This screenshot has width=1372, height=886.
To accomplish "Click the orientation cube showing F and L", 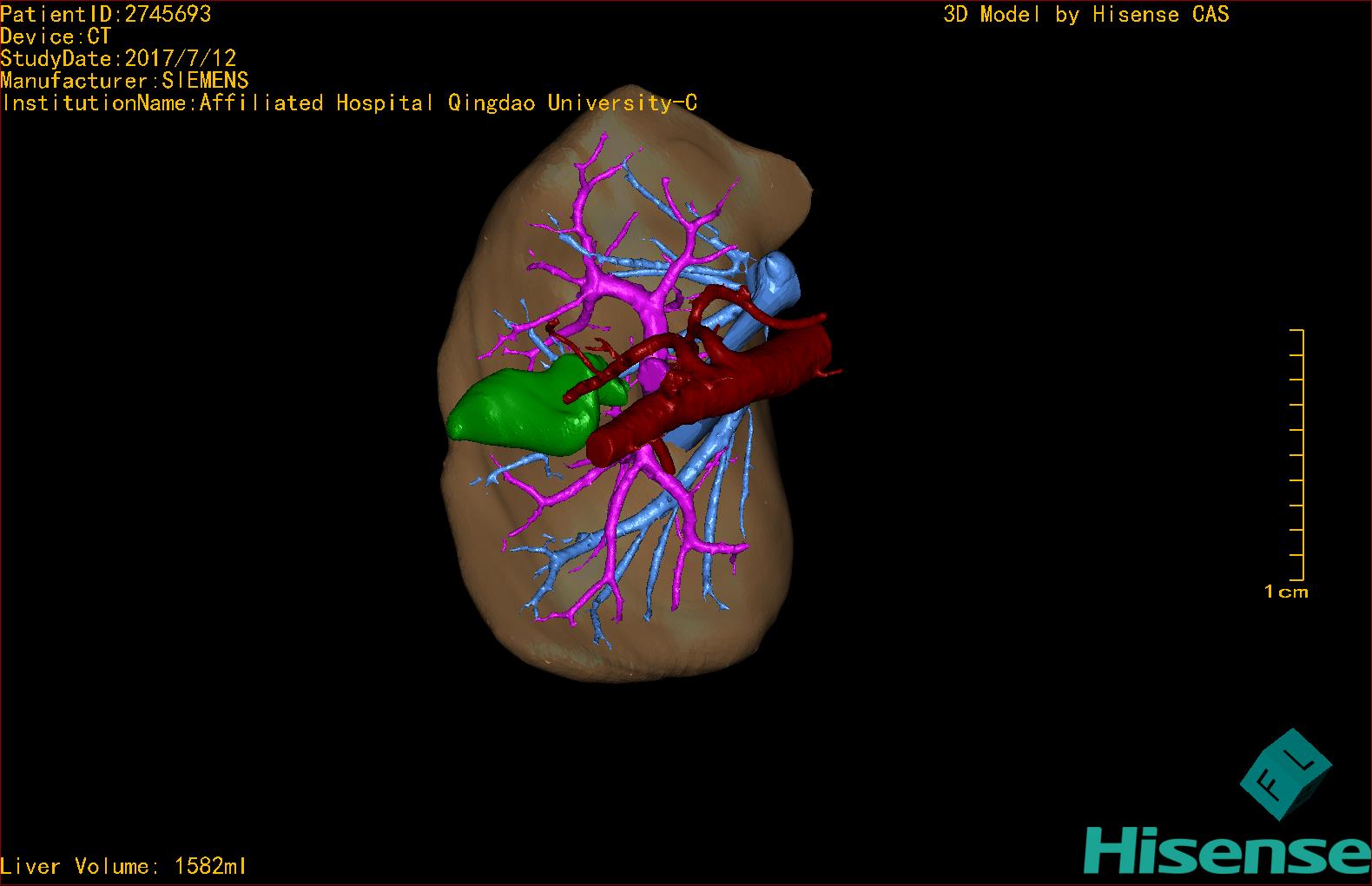I will click(x=1286, y=774).
